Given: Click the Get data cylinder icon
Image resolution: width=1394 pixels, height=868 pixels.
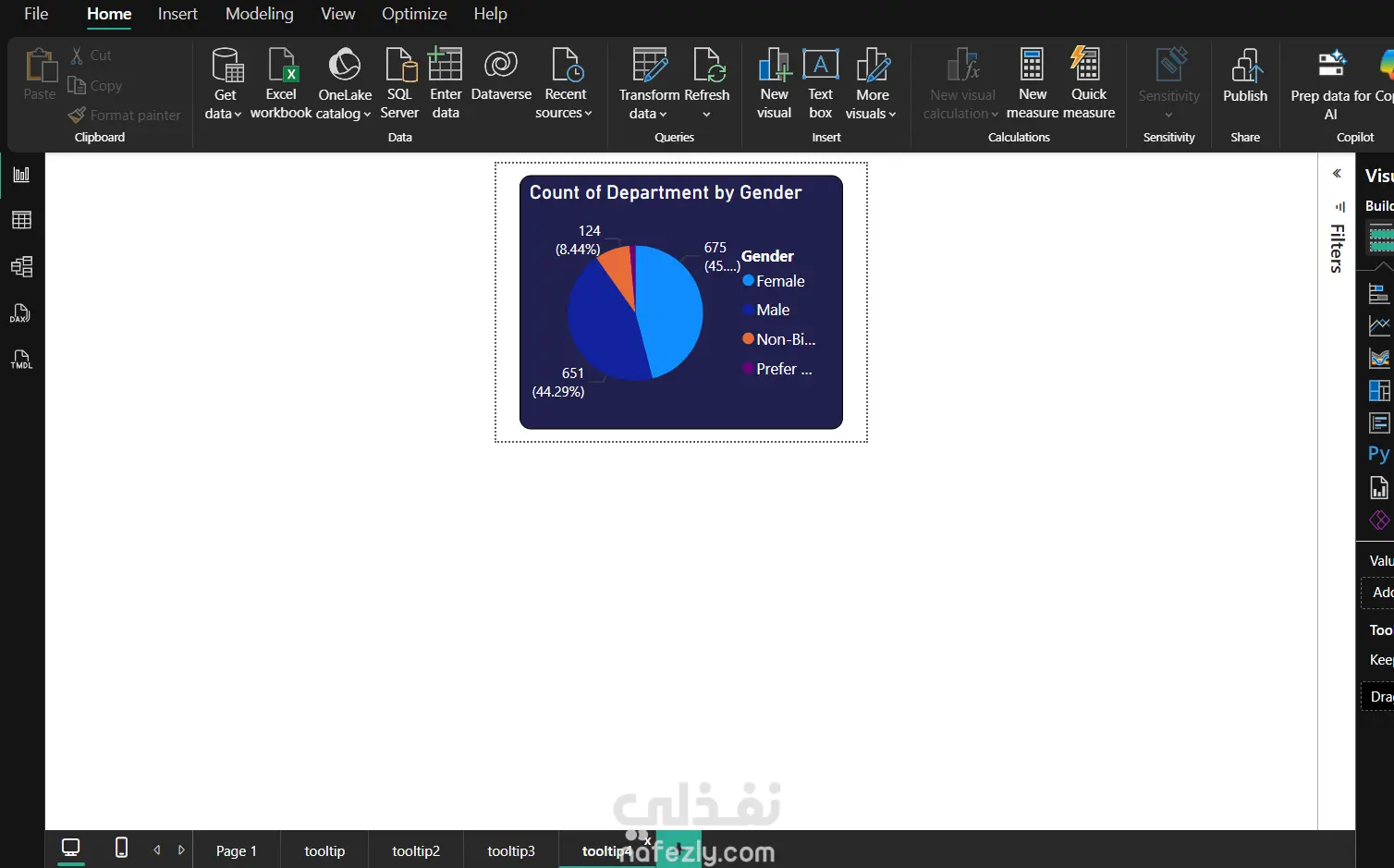Looking at the screenshot, I should tap(227, 66).
